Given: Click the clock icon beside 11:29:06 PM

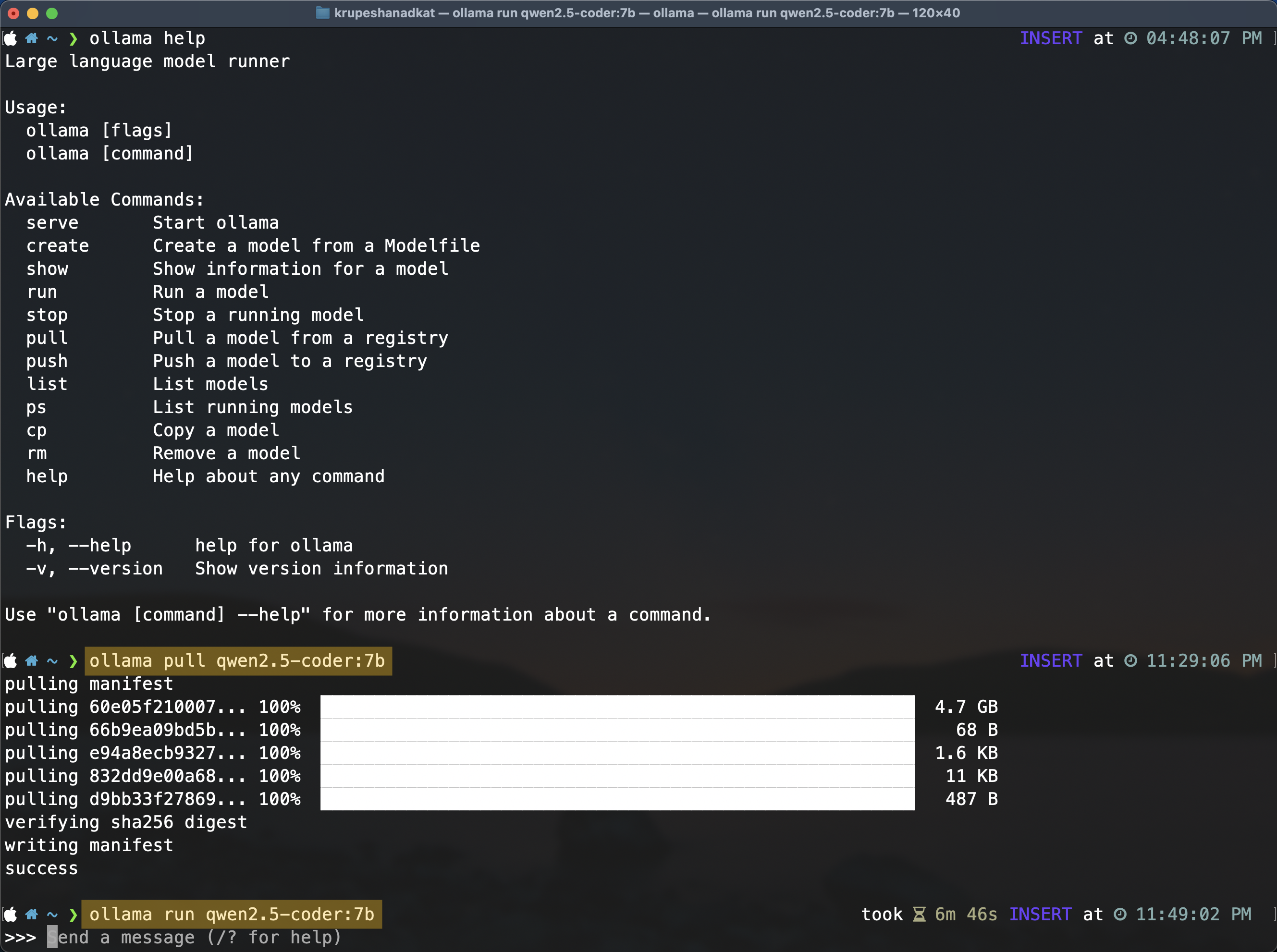Looking at the screenshot, I should (1130, 661).
